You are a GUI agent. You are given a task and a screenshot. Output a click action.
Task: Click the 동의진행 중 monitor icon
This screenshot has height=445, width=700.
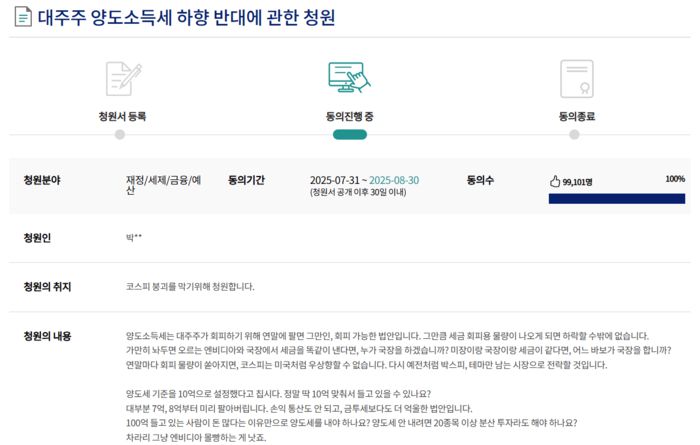point(349,77)
